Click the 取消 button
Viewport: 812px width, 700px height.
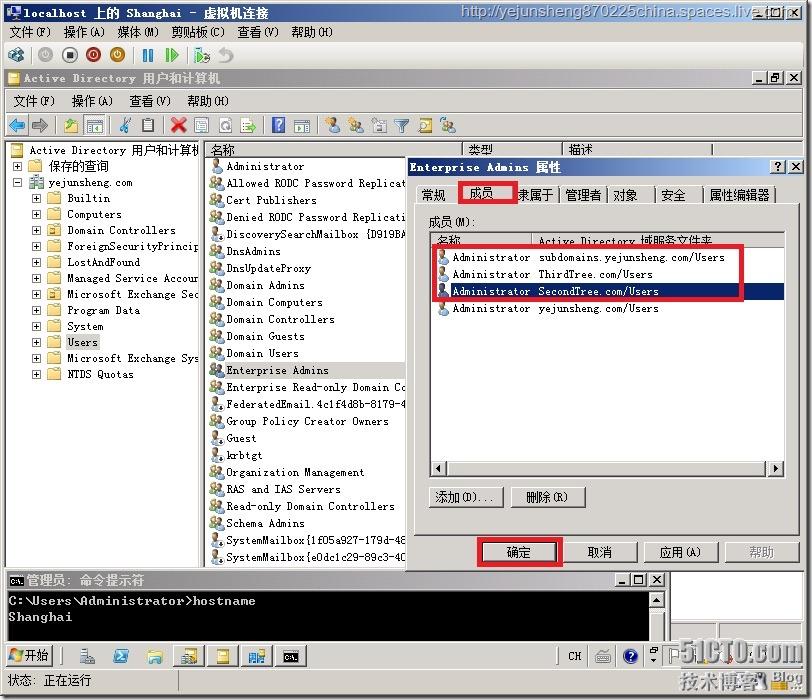(600, 552)
